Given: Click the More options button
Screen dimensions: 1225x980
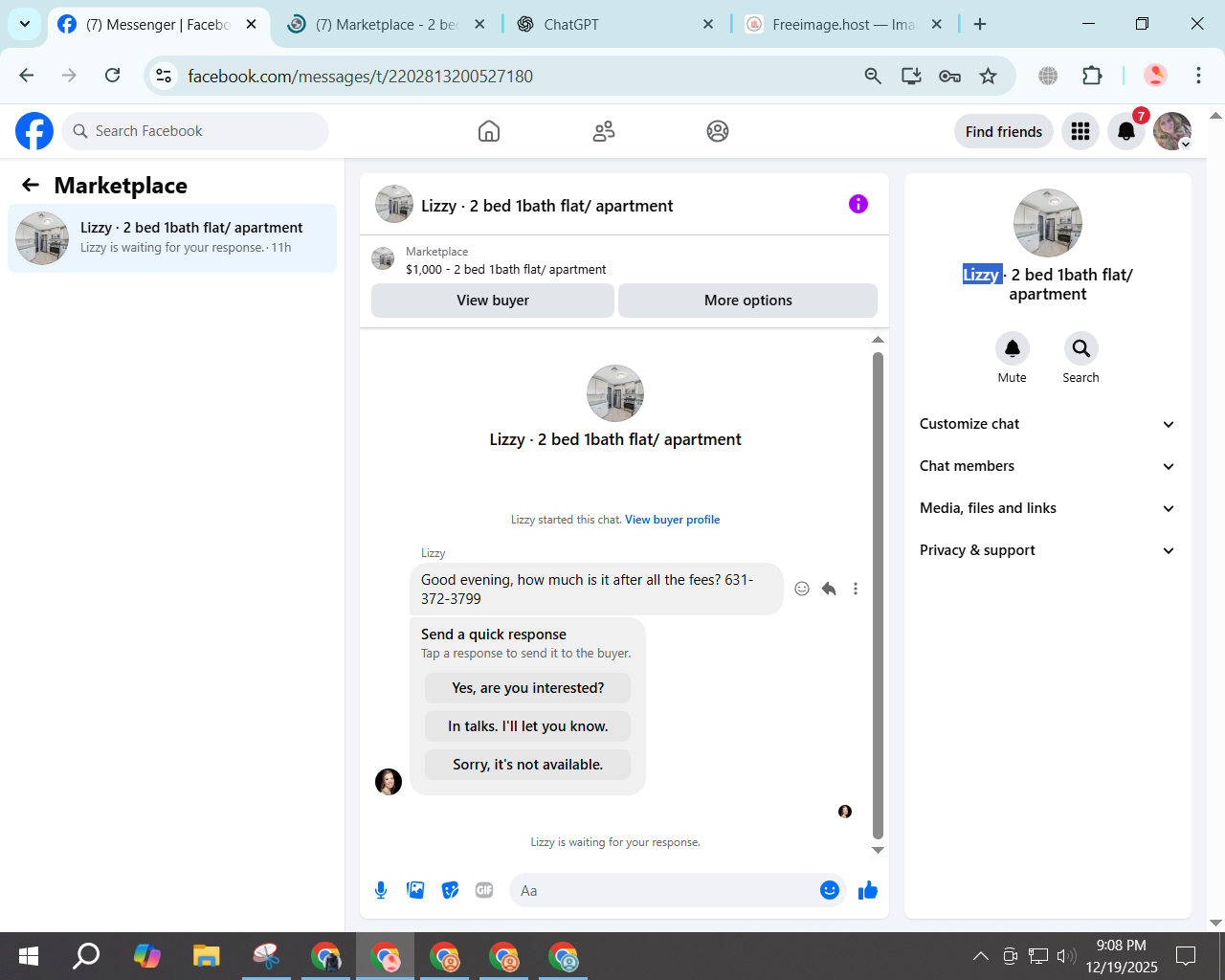Looking at the screenshot, I should 747,301.
